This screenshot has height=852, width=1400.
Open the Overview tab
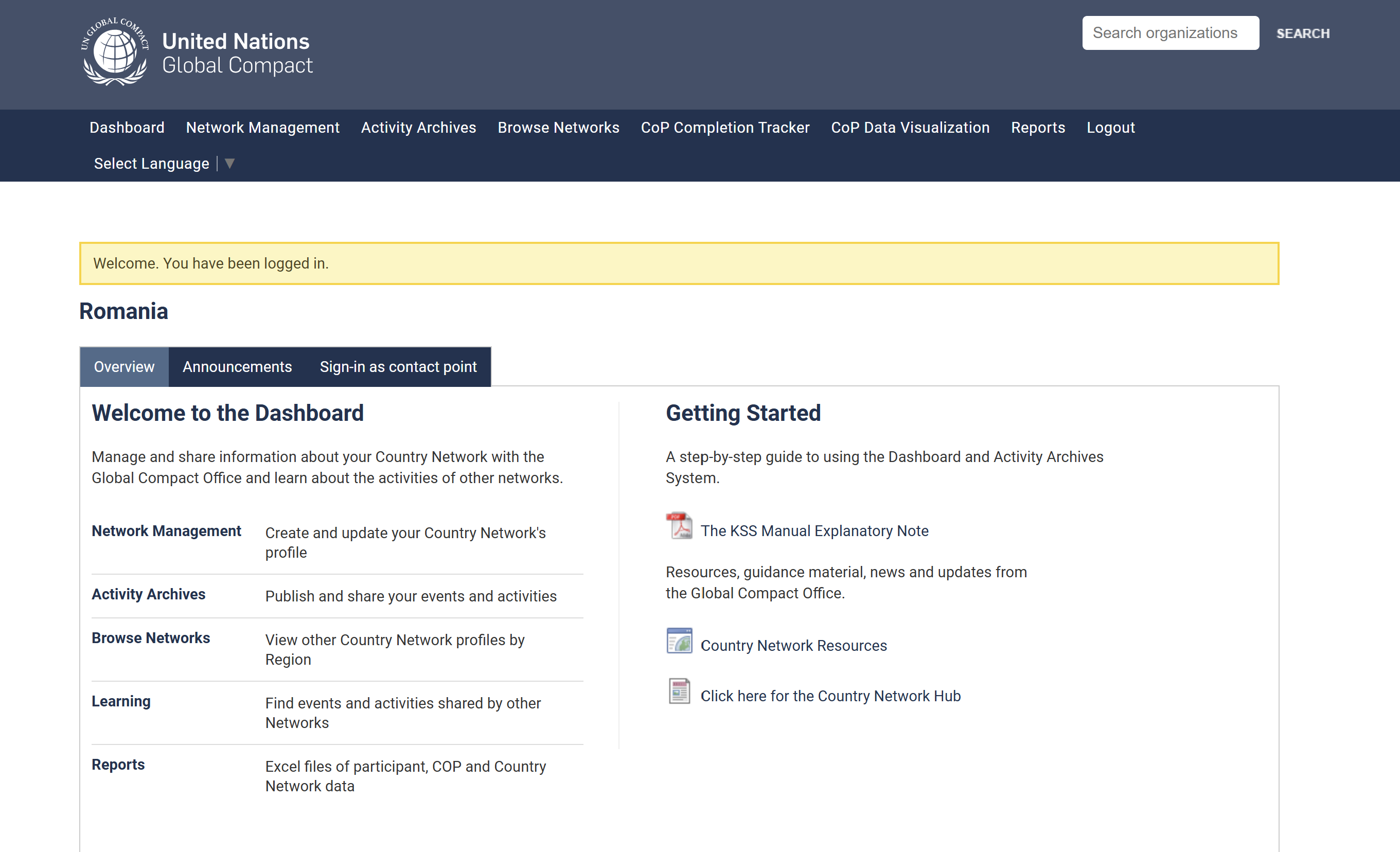pyautogui.click(x=124, y=367)
